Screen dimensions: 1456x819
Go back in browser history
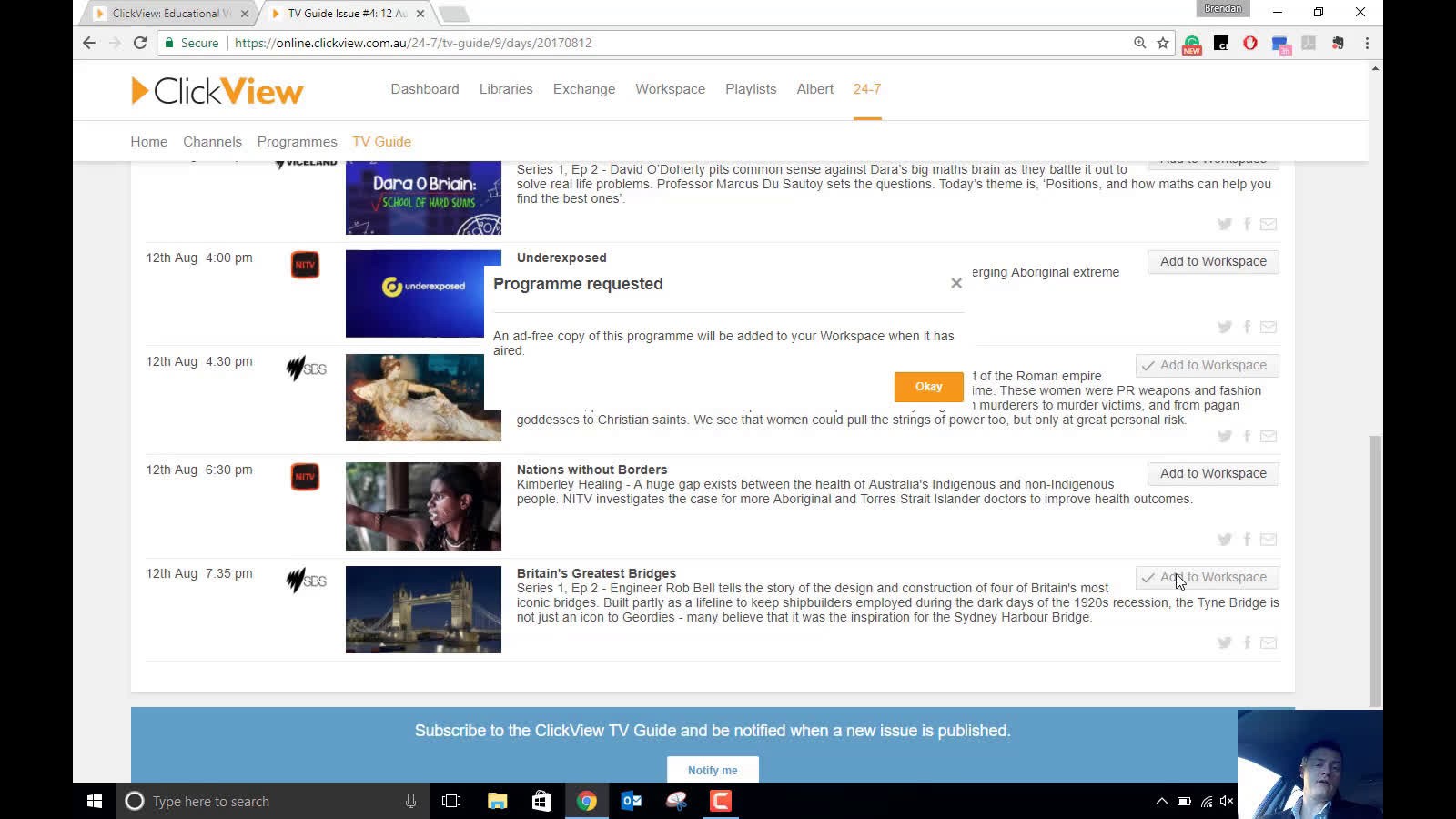tap(89, 43)
